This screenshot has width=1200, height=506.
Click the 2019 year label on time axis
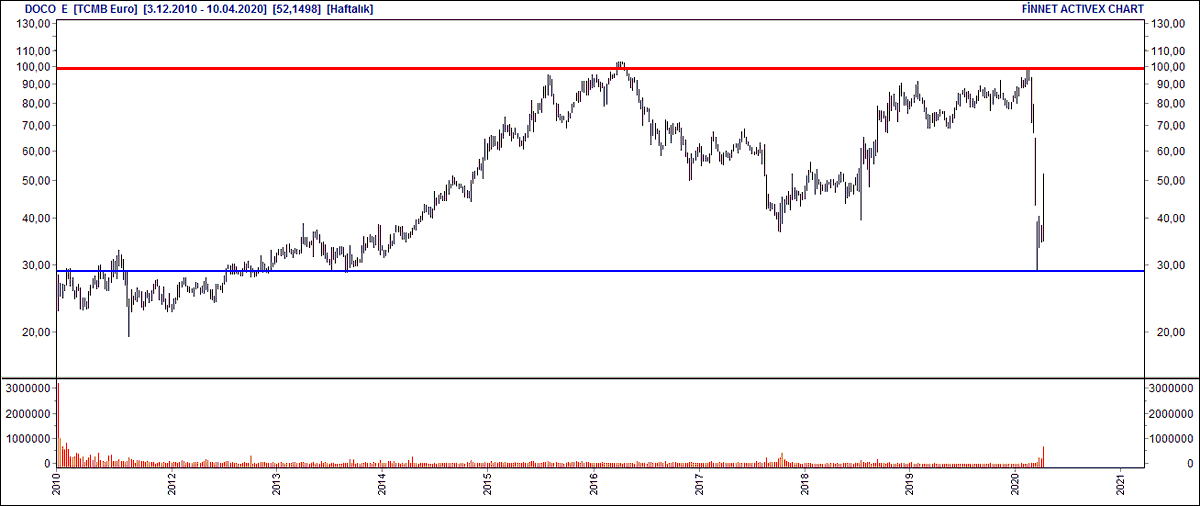(910, 485)
